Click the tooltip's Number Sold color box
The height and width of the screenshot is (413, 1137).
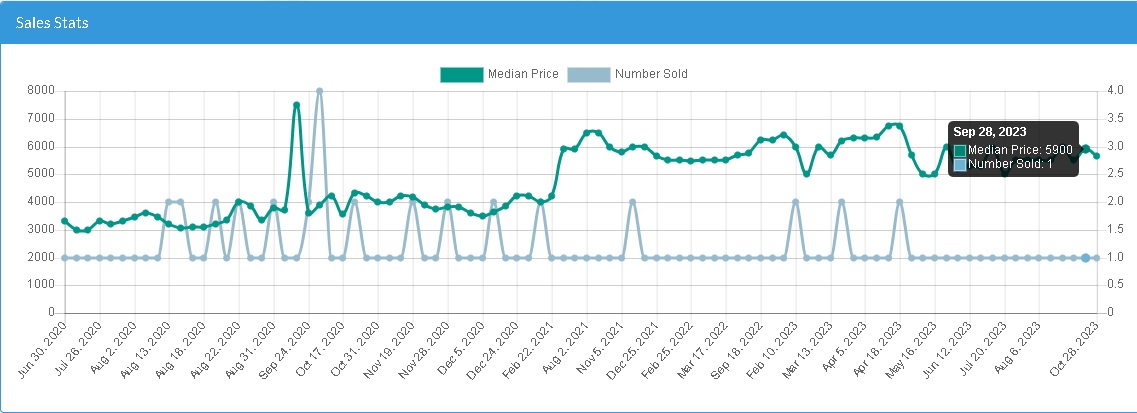pos(960,164)
